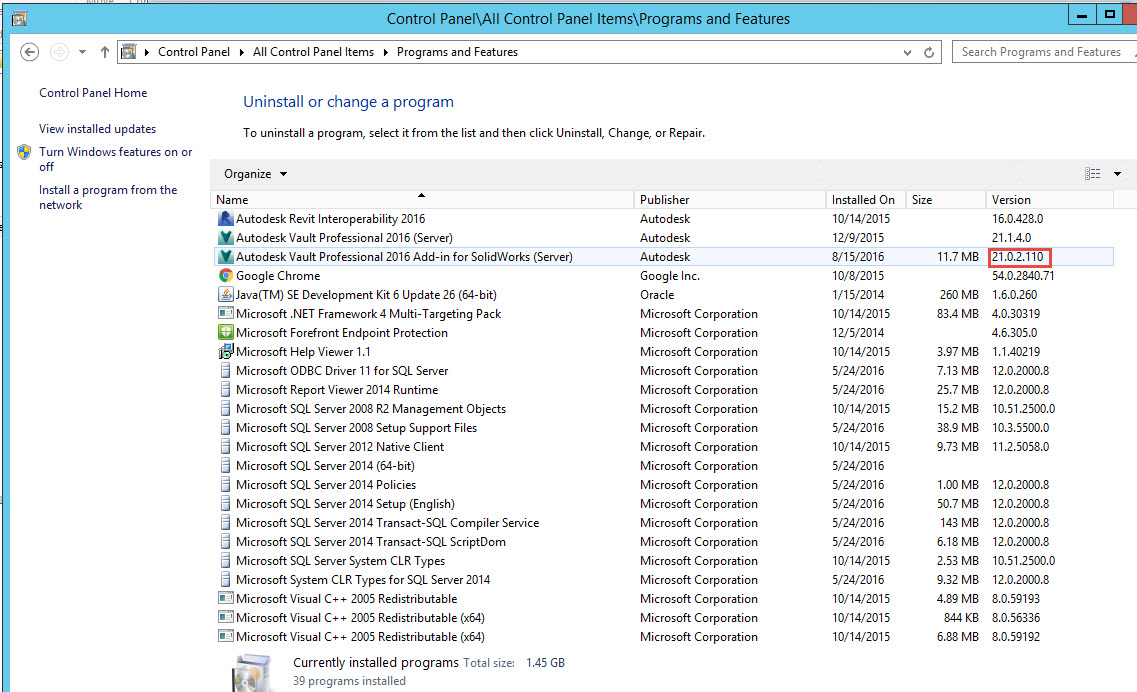The image size is (1137, 692).
Task: Click version 21.0.2.110 cell
Action: tap(1018, 257)
